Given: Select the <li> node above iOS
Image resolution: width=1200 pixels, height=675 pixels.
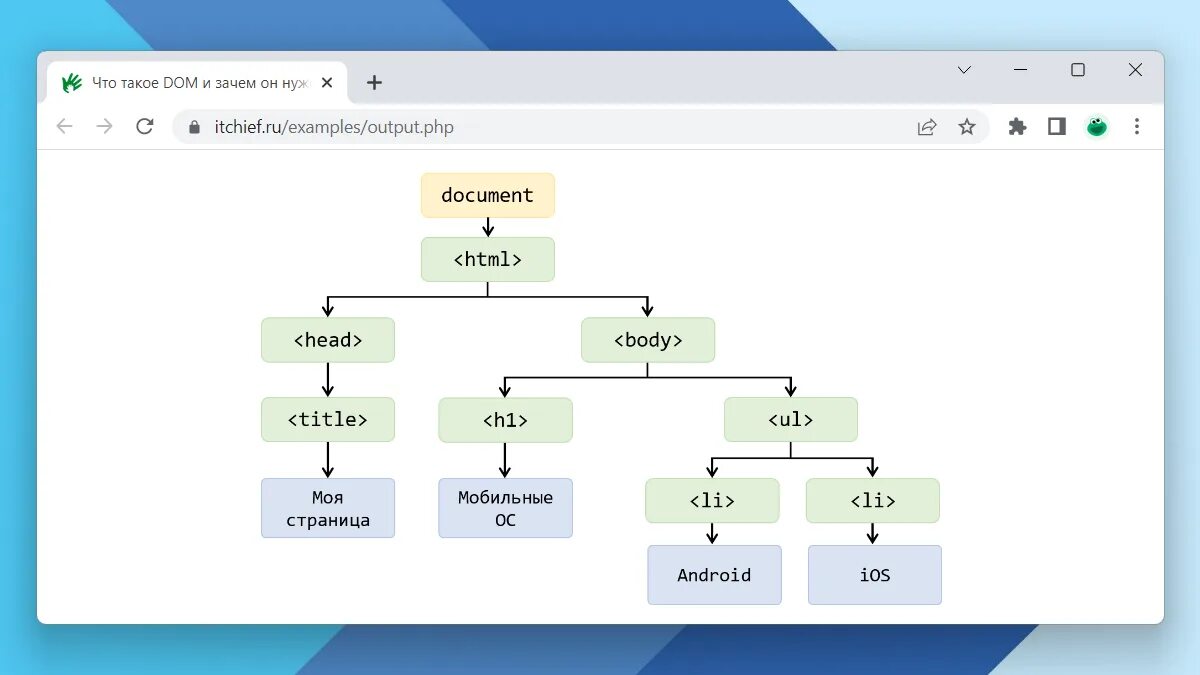Looking at the screenshot, I should pyautogui.click(x=873, y=501).
